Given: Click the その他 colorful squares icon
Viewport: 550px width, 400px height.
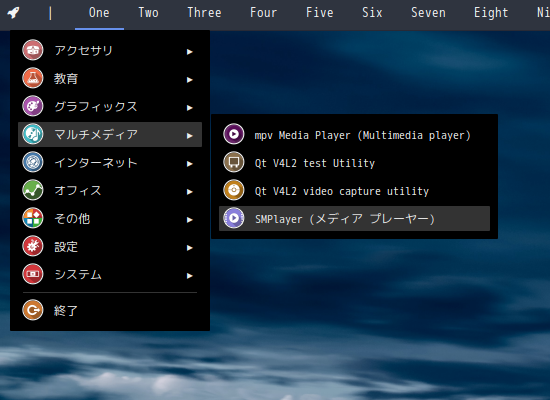Looking at the screenshot, I should click(x=33, y=219).
